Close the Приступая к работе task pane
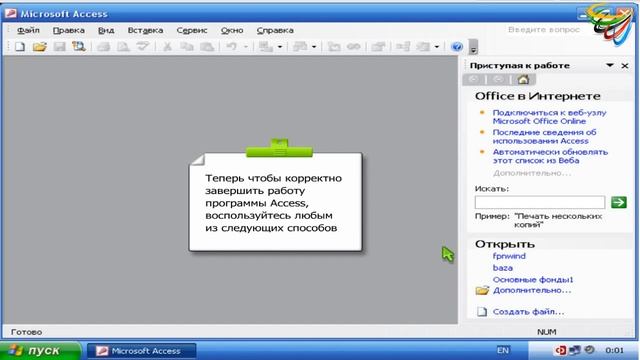Image resolution: width=640 pixels, height=360 pixels. 625,66
